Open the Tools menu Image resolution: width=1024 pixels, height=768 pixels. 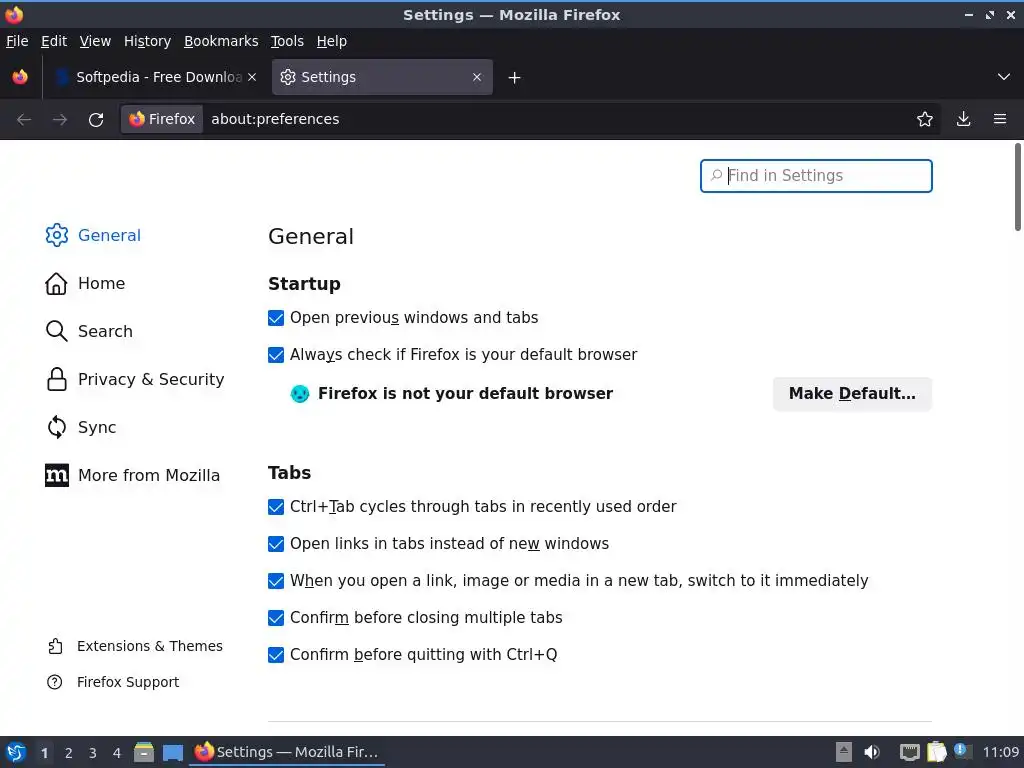[287, 41]
